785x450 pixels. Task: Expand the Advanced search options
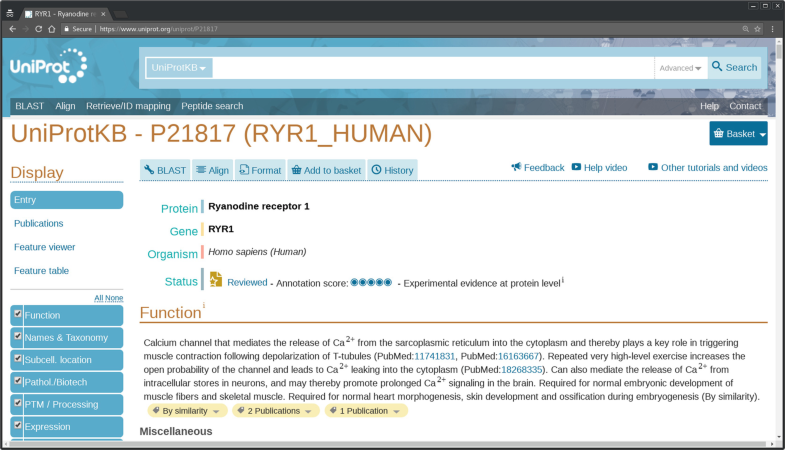point(680,68)
